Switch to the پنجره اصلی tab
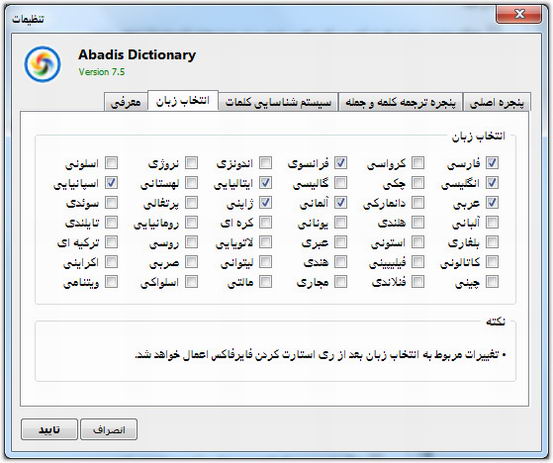Screen dimensions: 553x463 [497, 103]
